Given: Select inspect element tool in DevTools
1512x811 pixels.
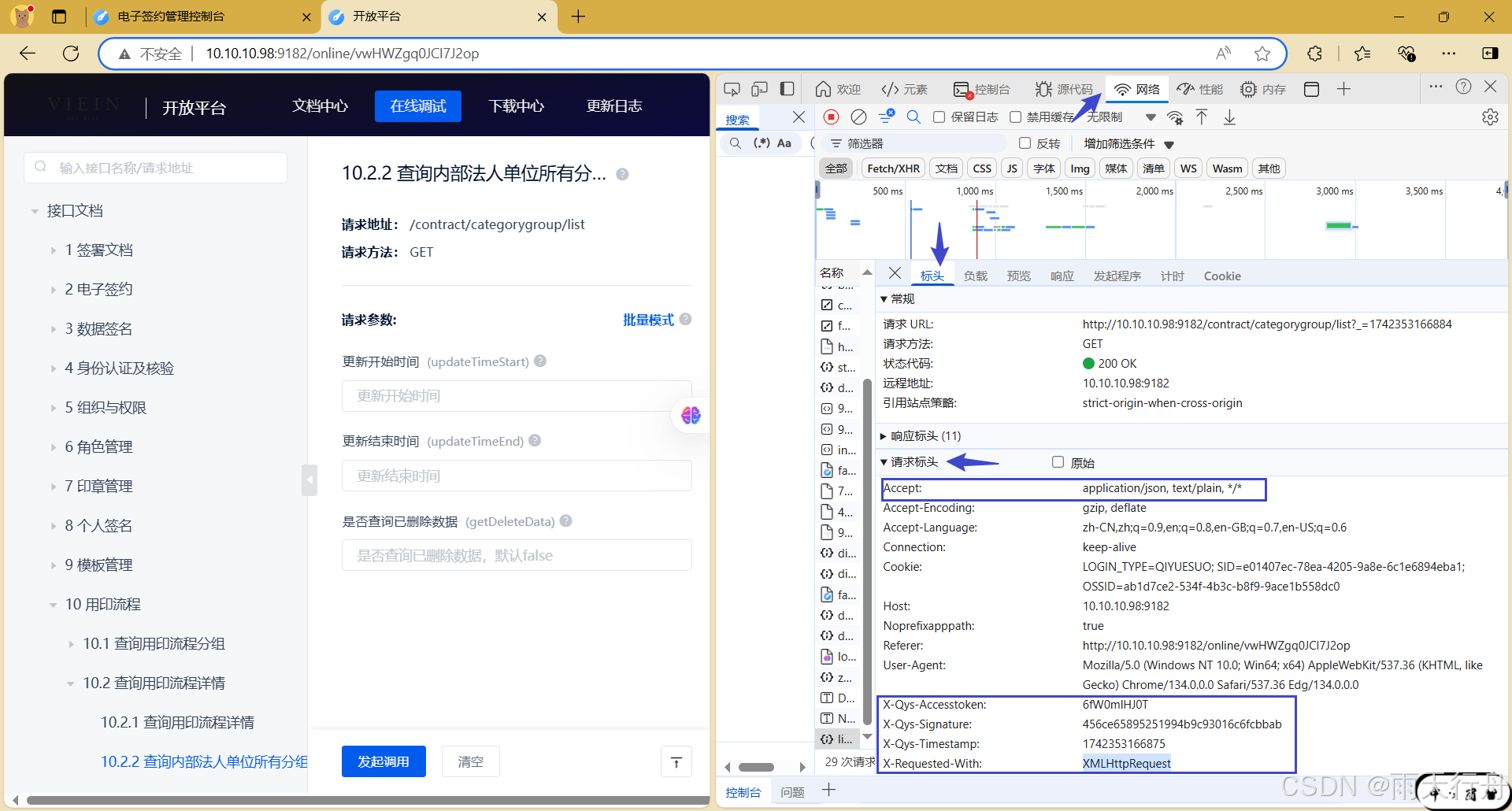Looking at the screenshot, I should point(732,89).
